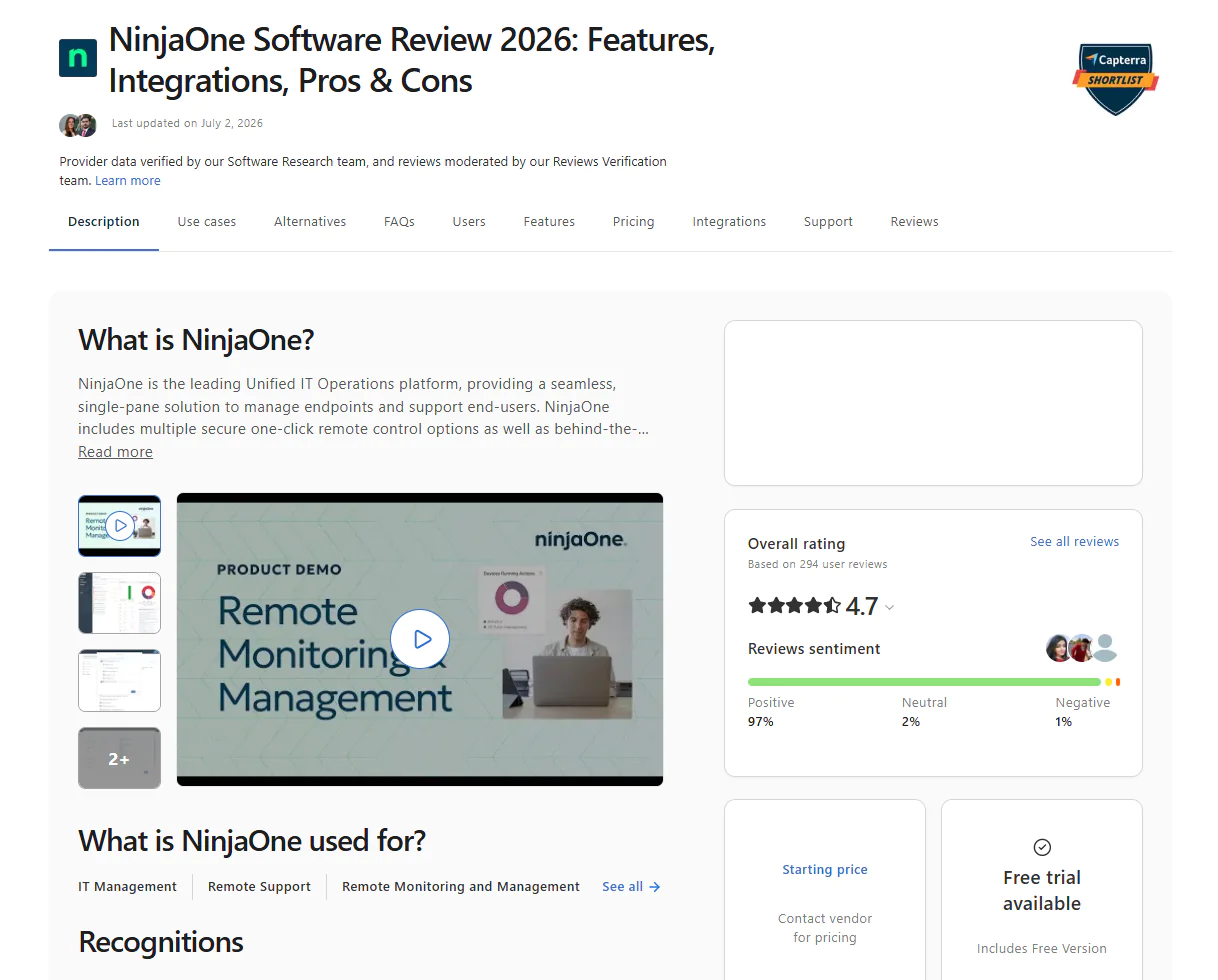Click the author avatars near the last updated date

pos(78,125)
